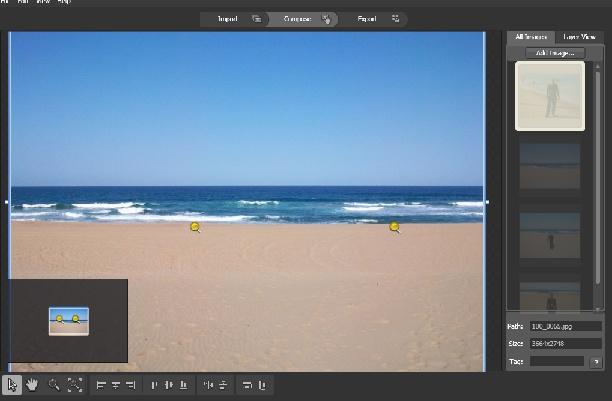Go to the Import step
Viewport: 612px width, 401px height.
[x=234, y=19]
